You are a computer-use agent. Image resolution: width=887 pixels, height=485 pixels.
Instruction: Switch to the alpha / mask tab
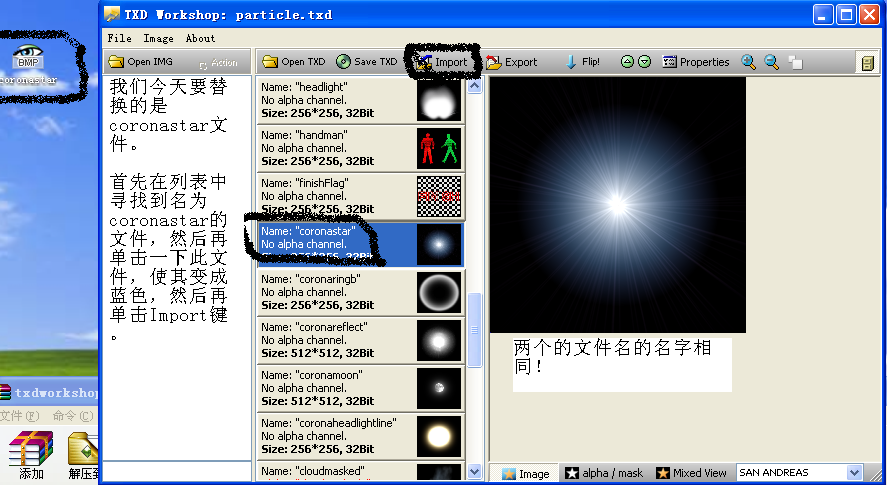[604, 473]
